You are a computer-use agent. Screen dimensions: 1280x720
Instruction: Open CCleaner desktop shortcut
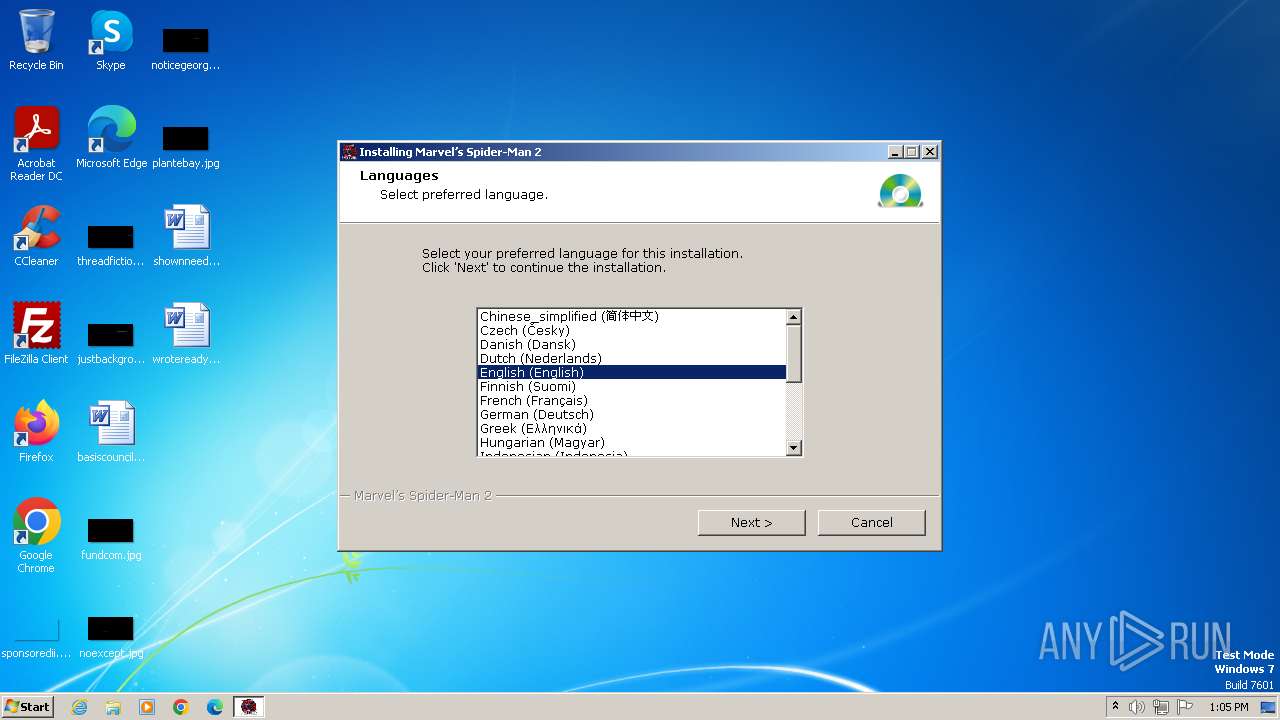(36, 236)
